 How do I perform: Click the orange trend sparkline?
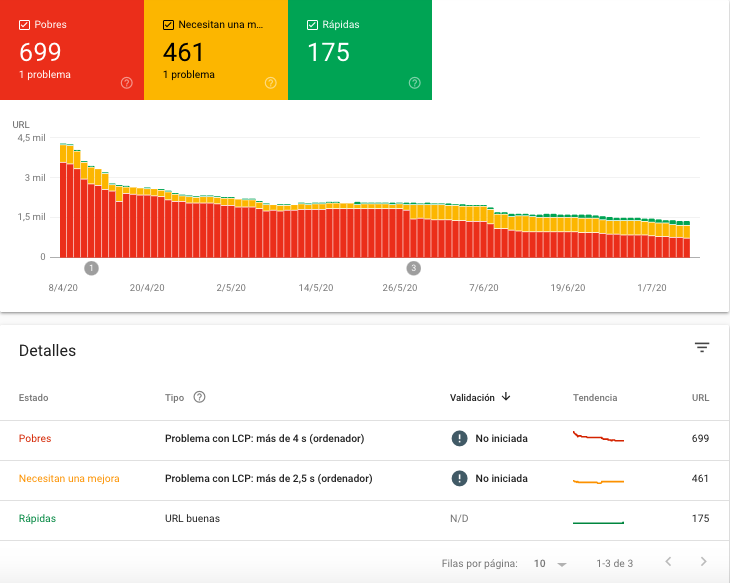[x=598, y=481]
